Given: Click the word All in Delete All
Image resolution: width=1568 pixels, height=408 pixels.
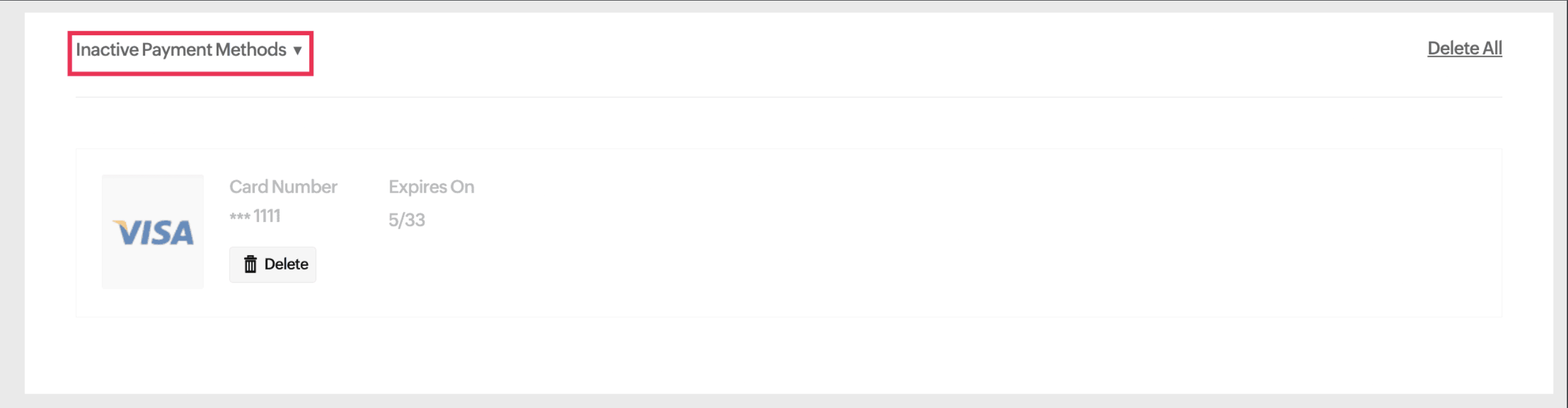Looking at the screenshot, I should pyautogui.click(x=1492, y=48).
